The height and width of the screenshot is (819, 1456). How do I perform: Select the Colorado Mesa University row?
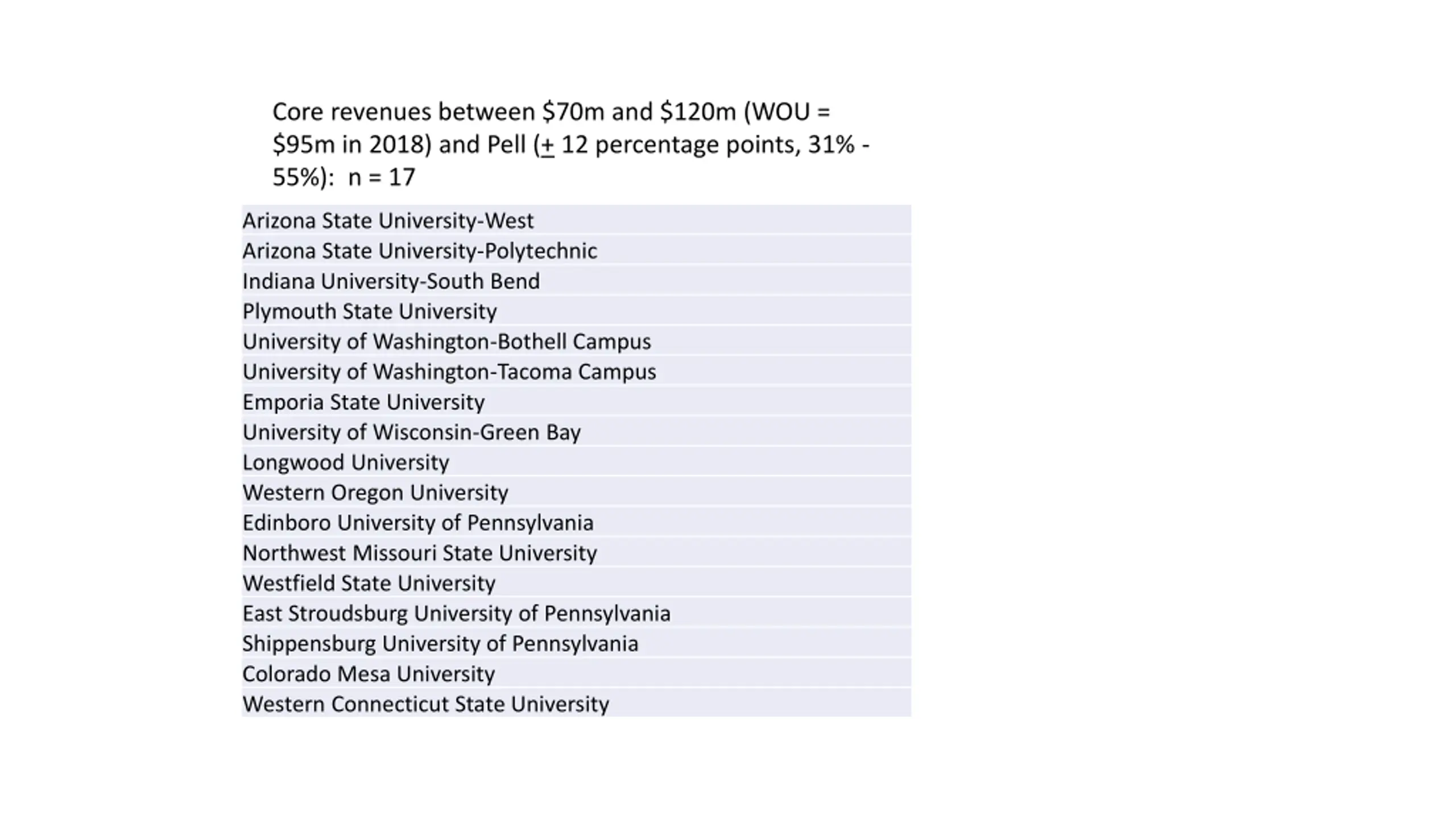369,674
